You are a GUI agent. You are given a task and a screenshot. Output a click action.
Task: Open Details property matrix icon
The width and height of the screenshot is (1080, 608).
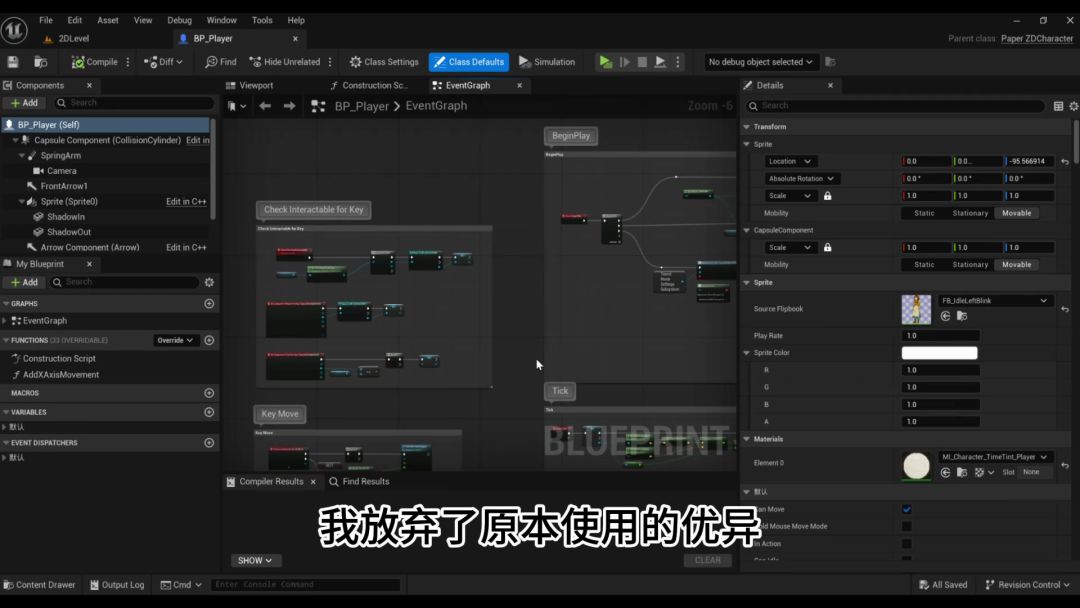[x=1058, y=106]
